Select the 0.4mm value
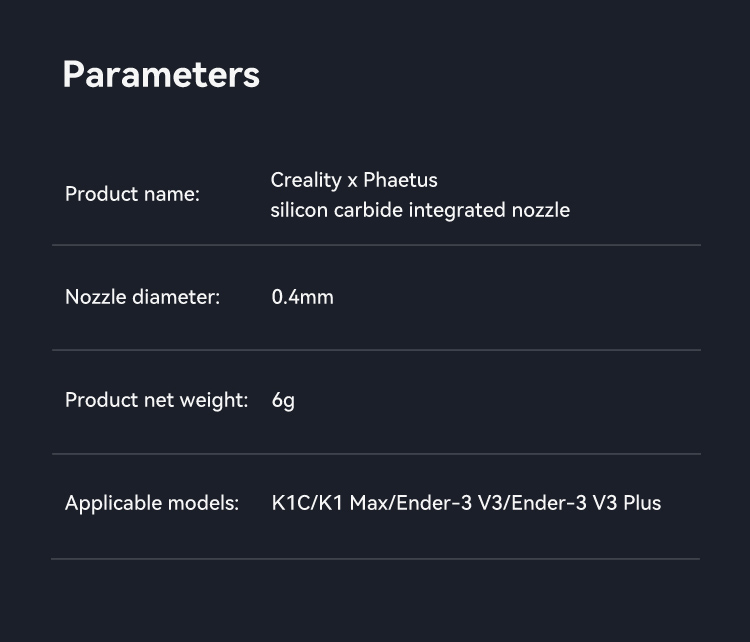750x642 pixels. [x=302, y=297]
